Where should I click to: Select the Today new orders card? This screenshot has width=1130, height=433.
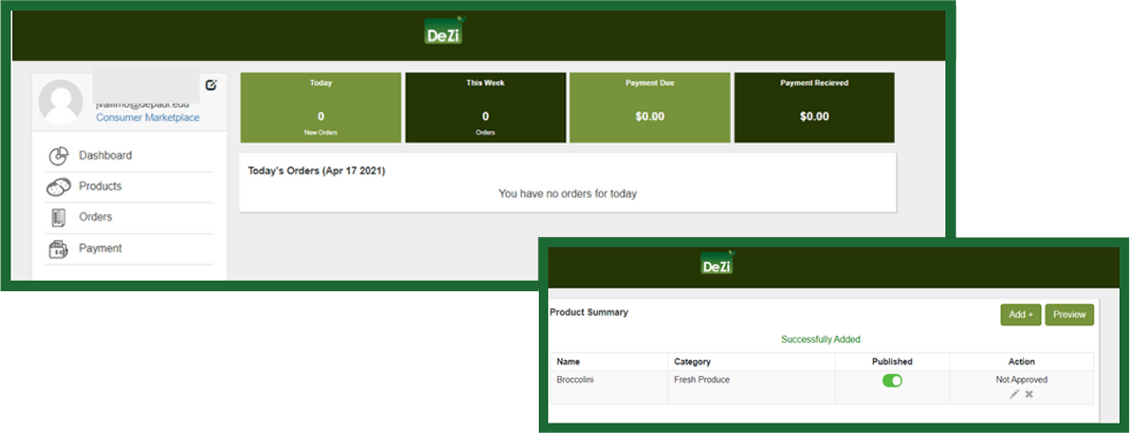pos(320,107)
